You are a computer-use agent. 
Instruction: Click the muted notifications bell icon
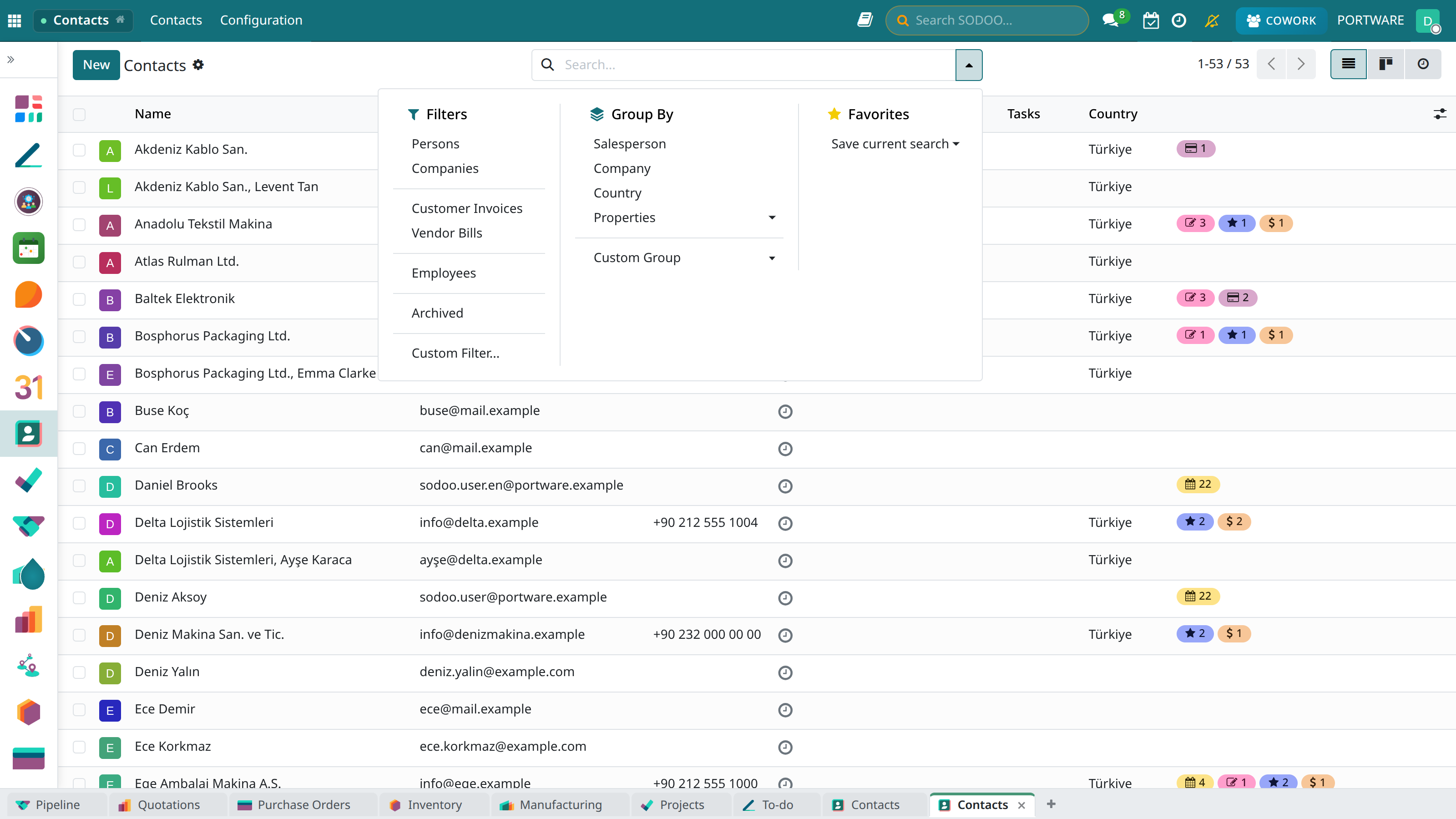(1212, 20)
